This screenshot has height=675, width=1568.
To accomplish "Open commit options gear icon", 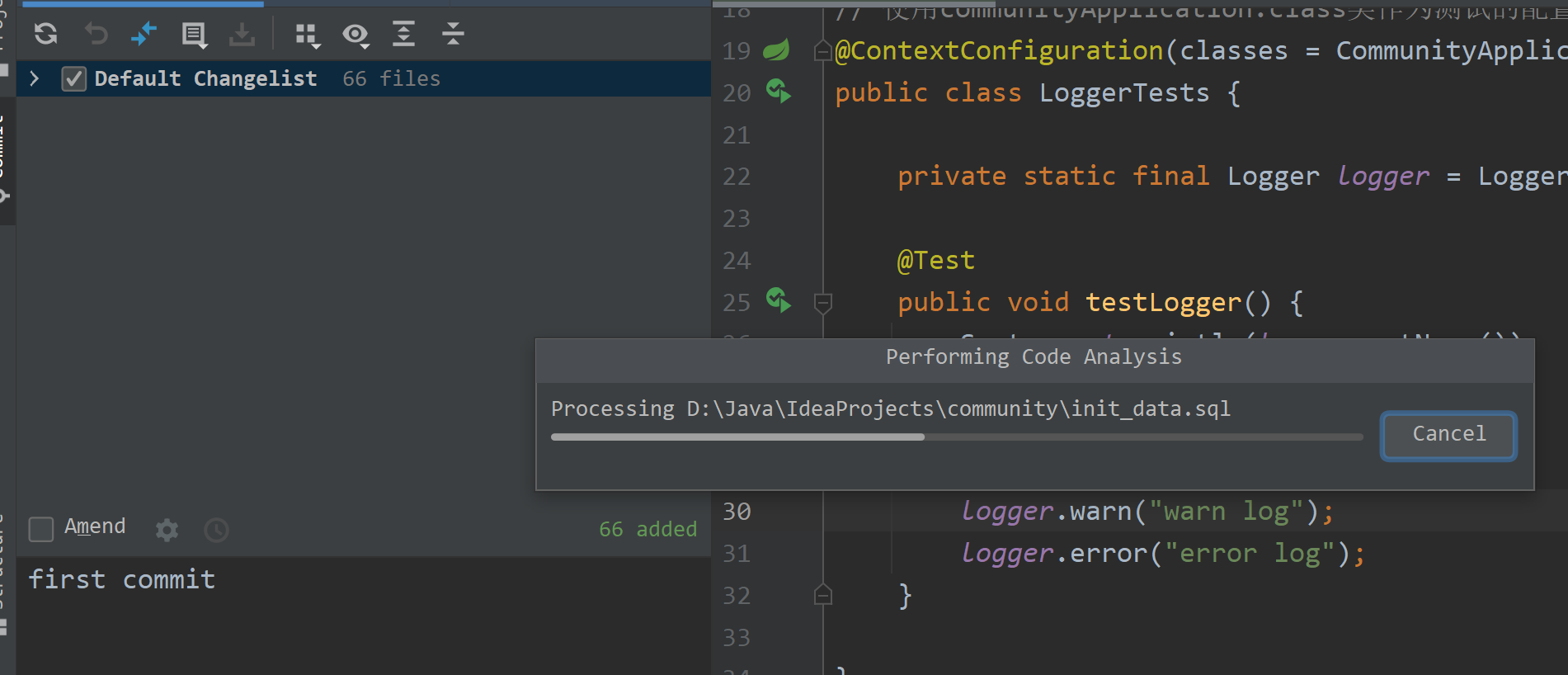I will (x=167, y=530).
